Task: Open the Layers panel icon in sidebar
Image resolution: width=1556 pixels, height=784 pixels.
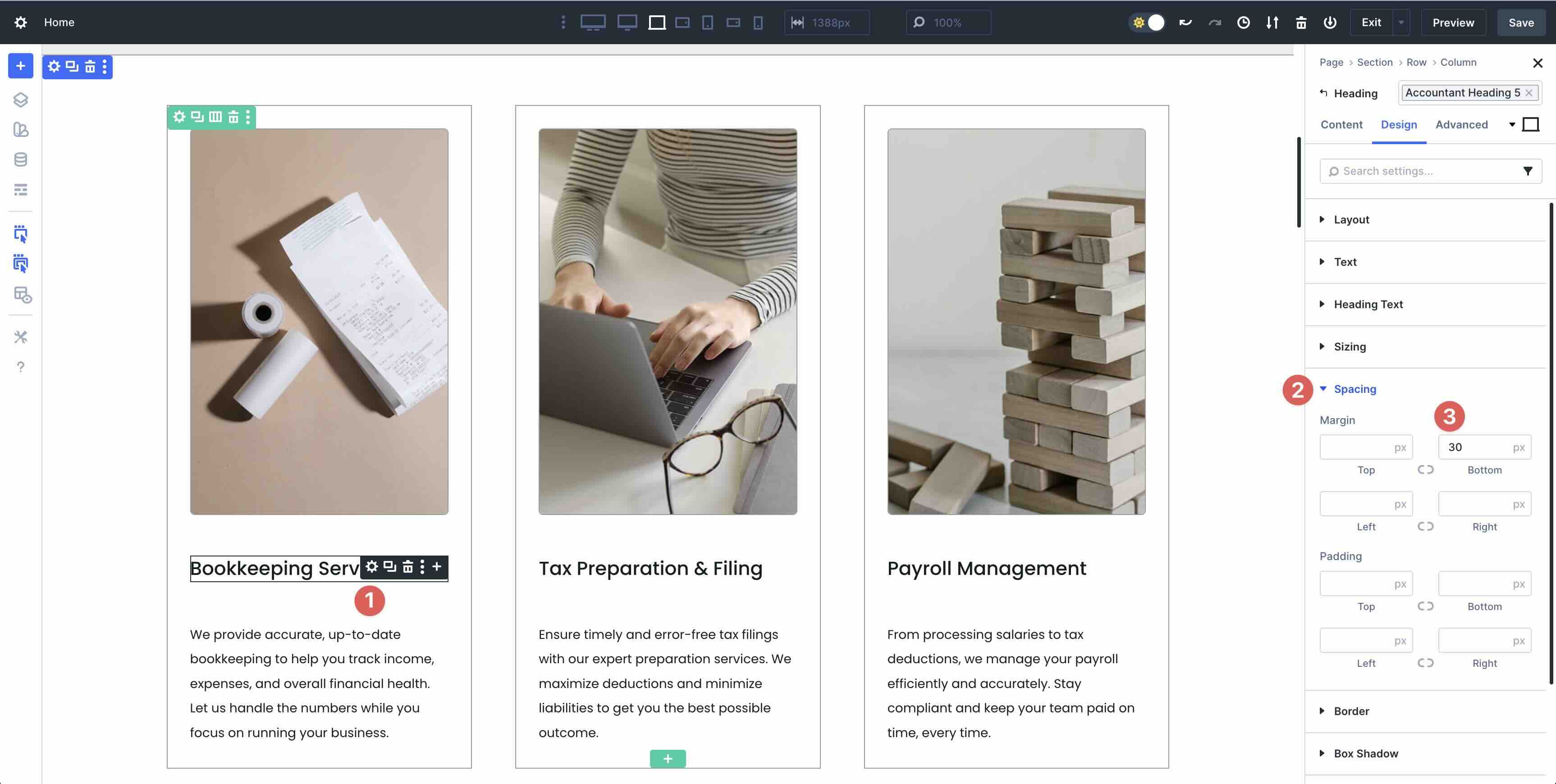Action: (21, 100)
